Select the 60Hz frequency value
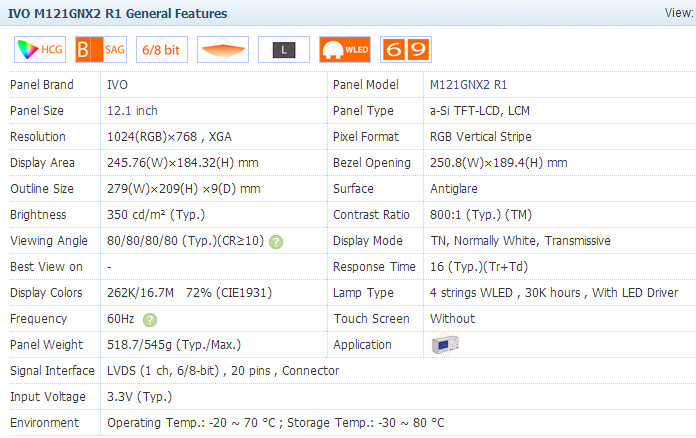Image resolution: width=696 pixels, height=438 pixels. 120,319
